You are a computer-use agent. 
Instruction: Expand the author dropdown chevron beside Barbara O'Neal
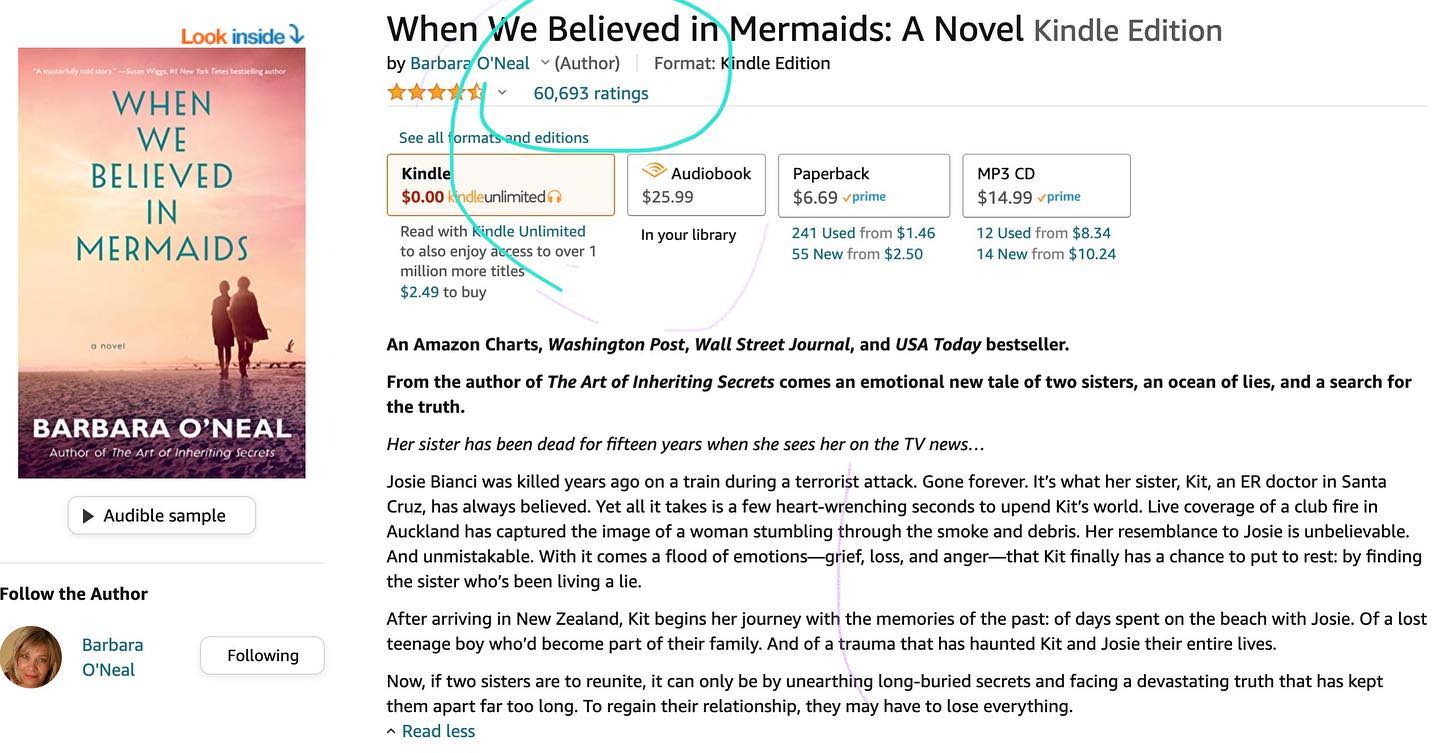545,63
